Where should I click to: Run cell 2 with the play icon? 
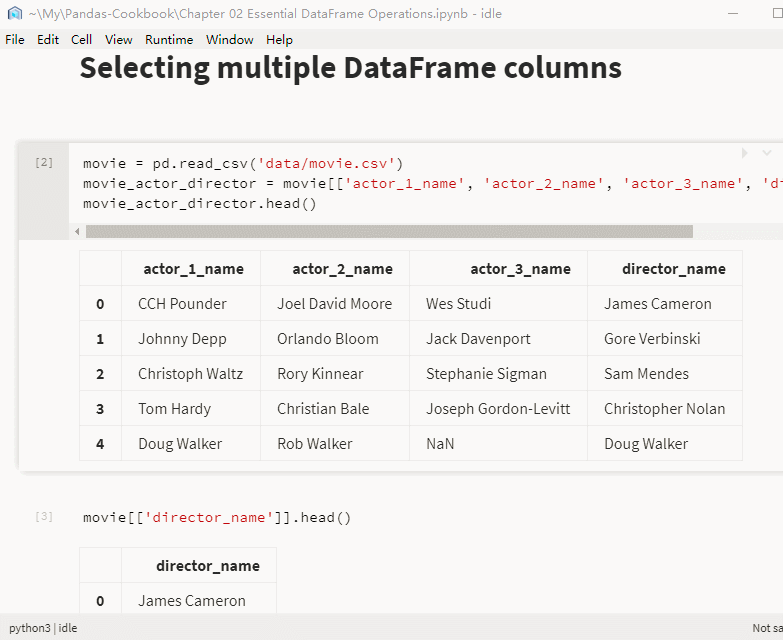(x=744, y=153)
